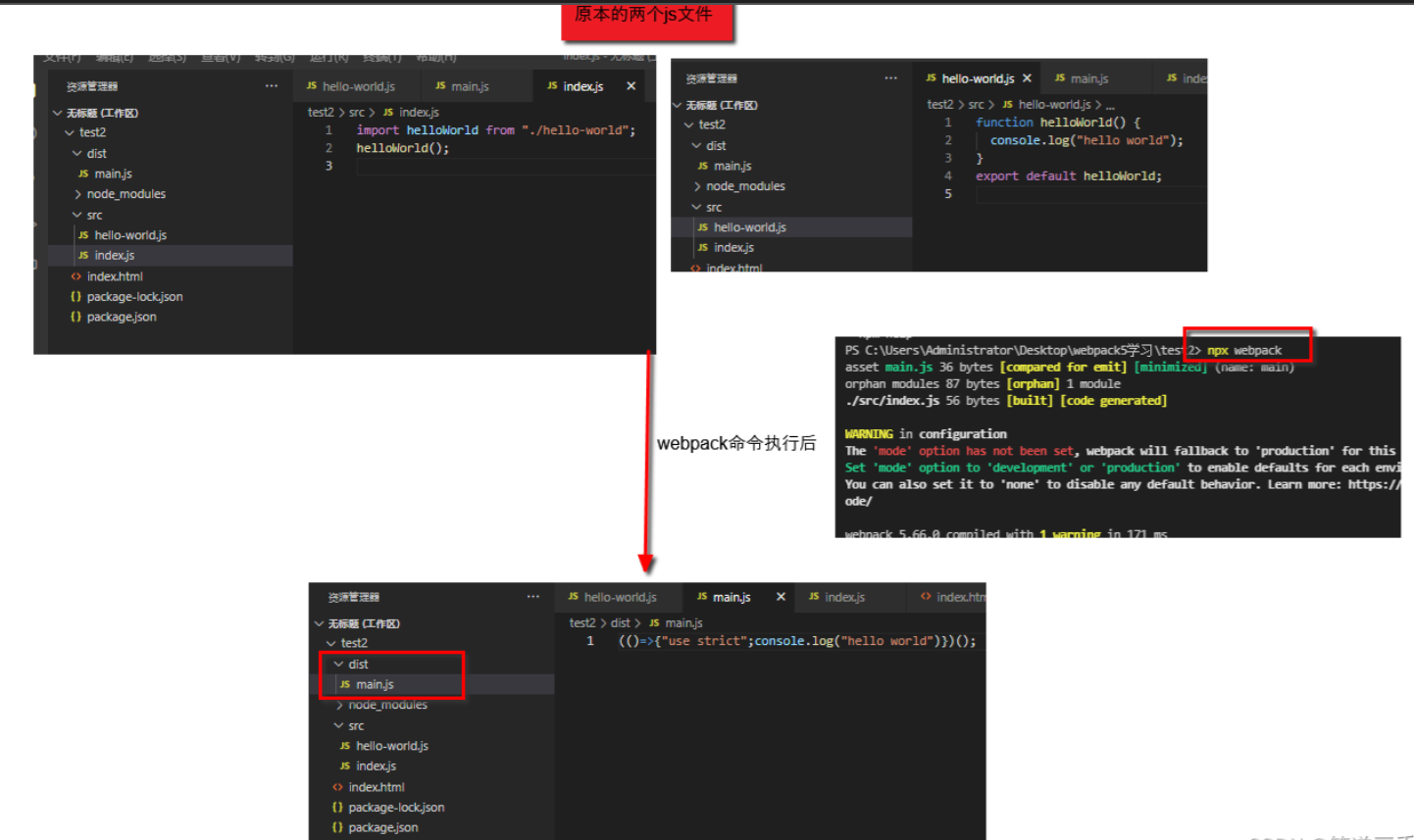Close the active hello-world.js tab

click(x=1027, y=78)
